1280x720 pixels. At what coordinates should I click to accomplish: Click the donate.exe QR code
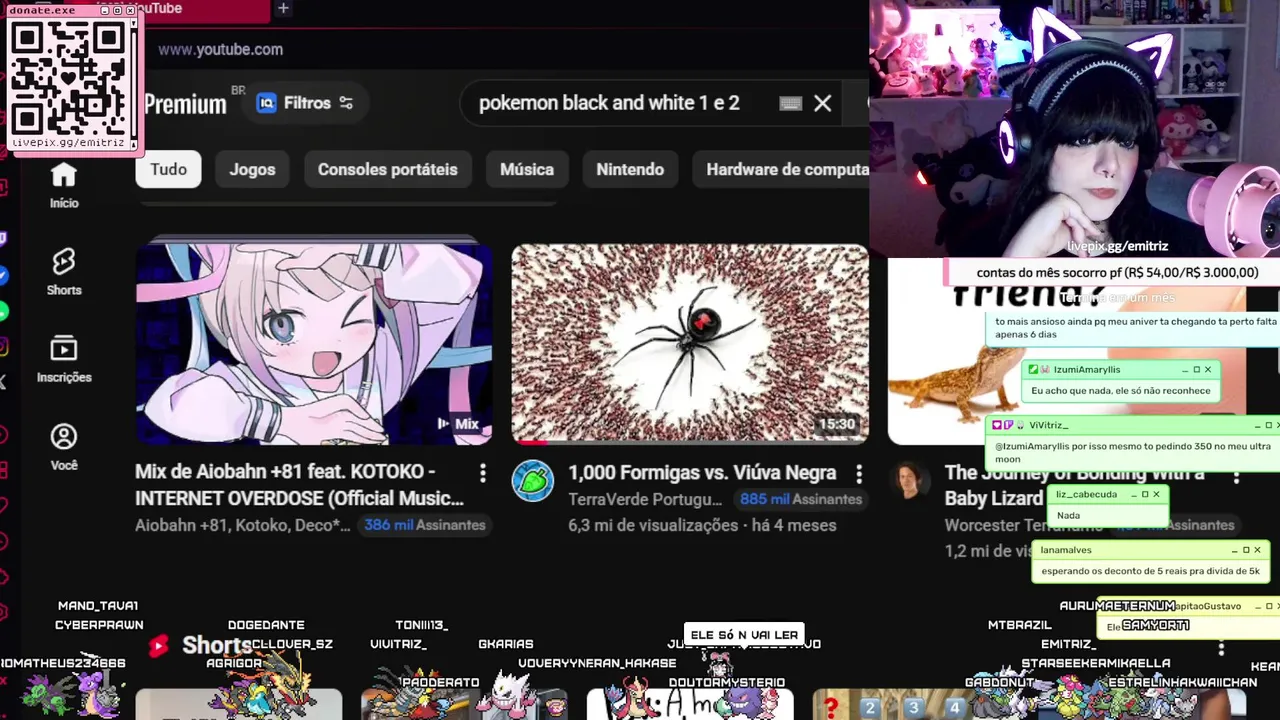tap(70, 79)
